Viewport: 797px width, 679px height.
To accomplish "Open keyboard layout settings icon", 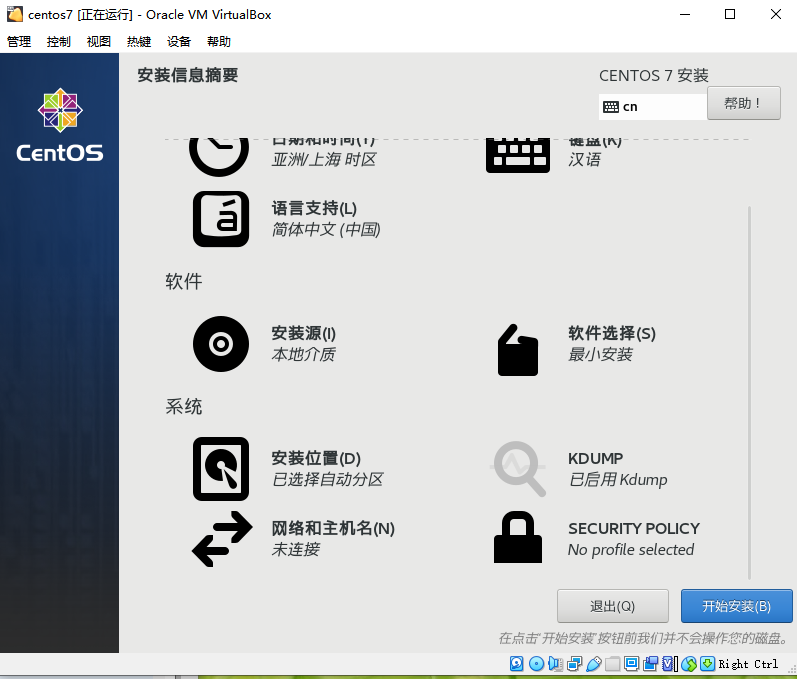I will (x=517, y=155).
